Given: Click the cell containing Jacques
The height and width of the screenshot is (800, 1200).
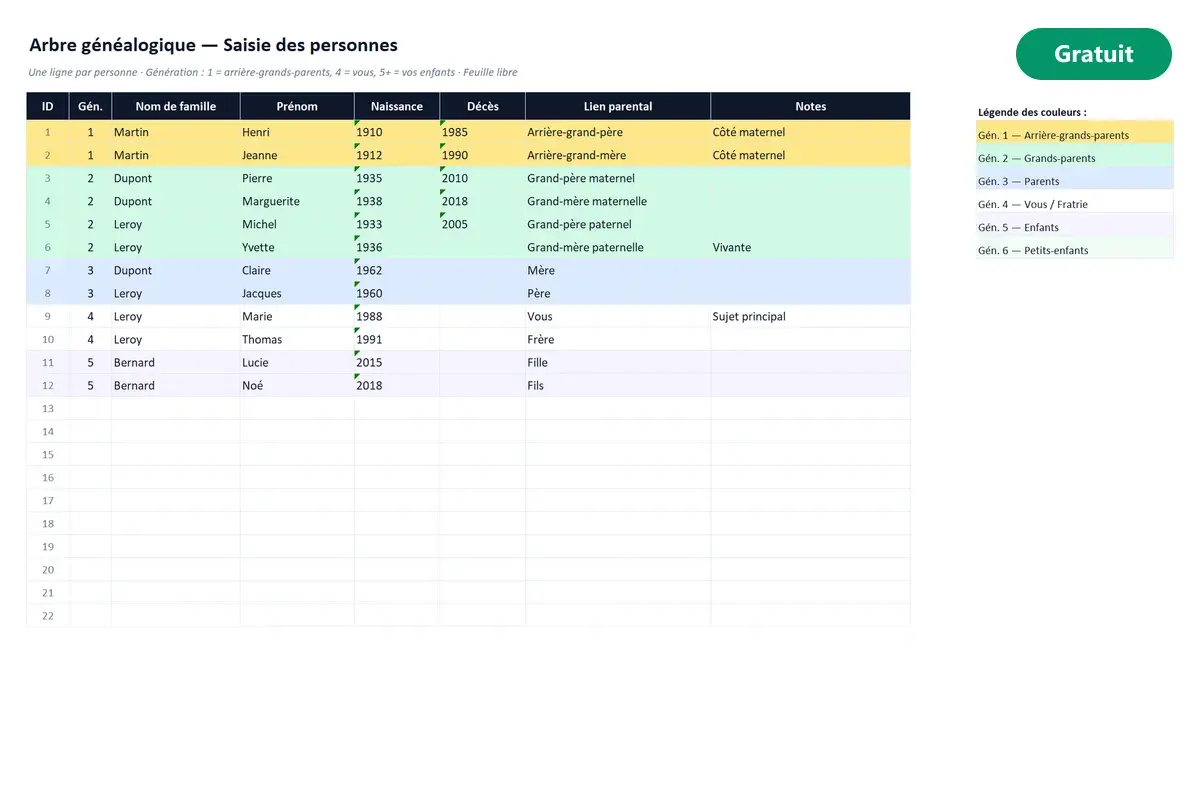Looking at the screenshot, I should (x=297, y=293).
